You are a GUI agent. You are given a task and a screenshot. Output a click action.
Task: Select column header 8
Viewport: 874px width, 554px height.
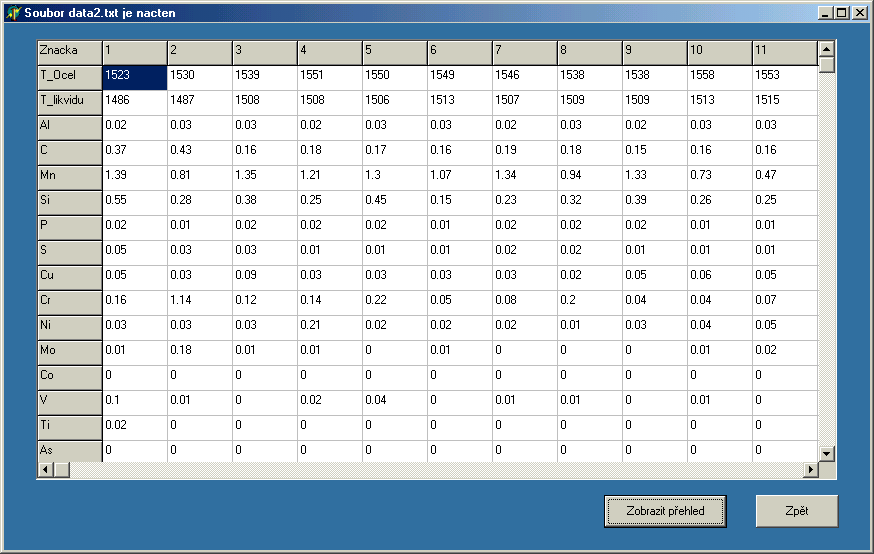coord(590,52)
